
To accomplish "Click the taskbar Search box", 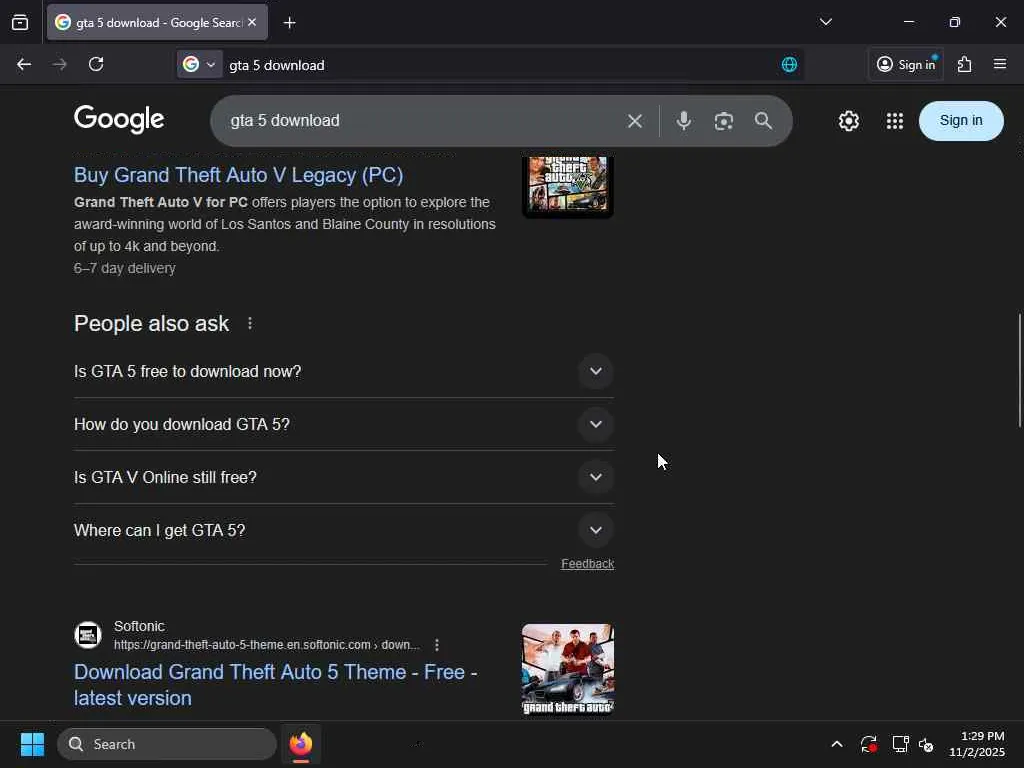I will 167,744.
